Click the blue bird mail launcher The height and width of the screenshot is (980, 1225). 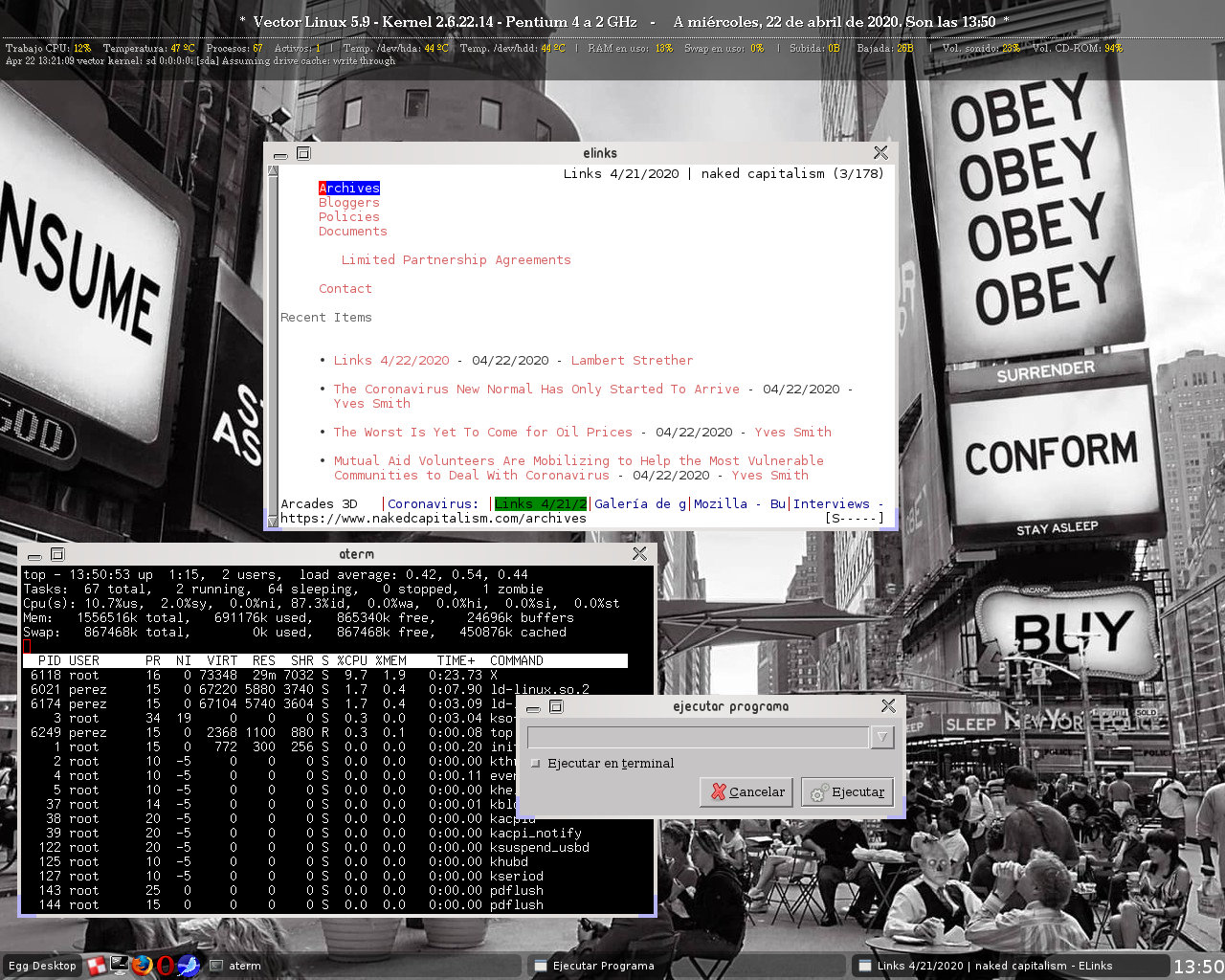tap(189, 965)
